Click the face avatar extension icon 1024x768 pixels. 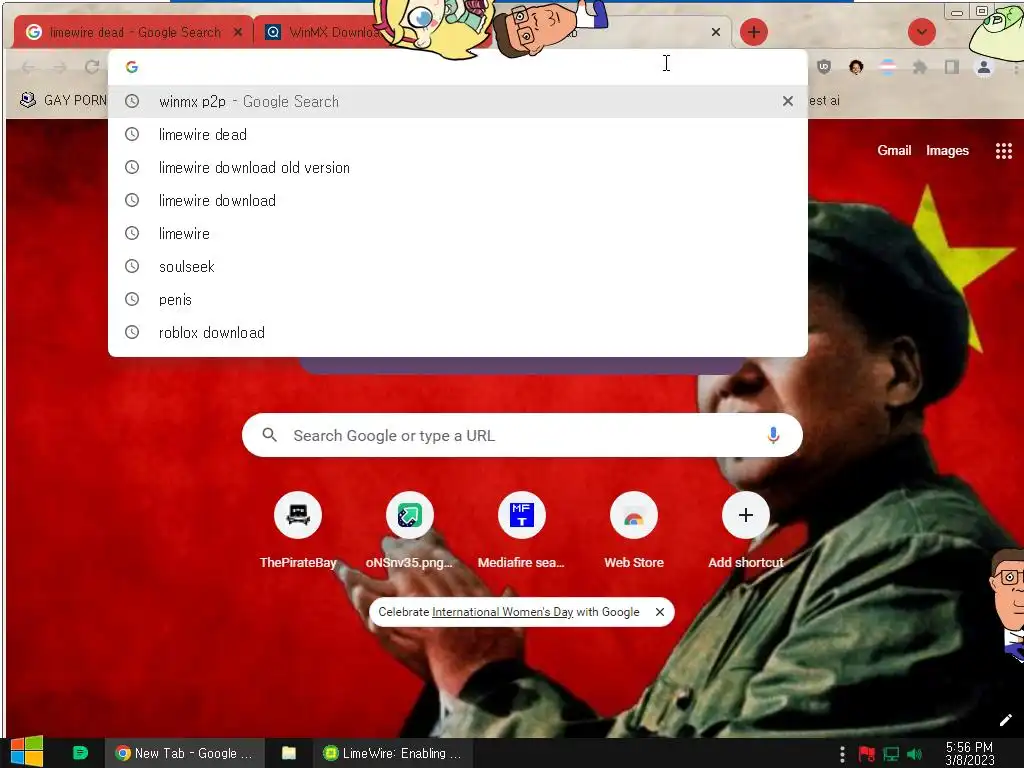(856, 67)
